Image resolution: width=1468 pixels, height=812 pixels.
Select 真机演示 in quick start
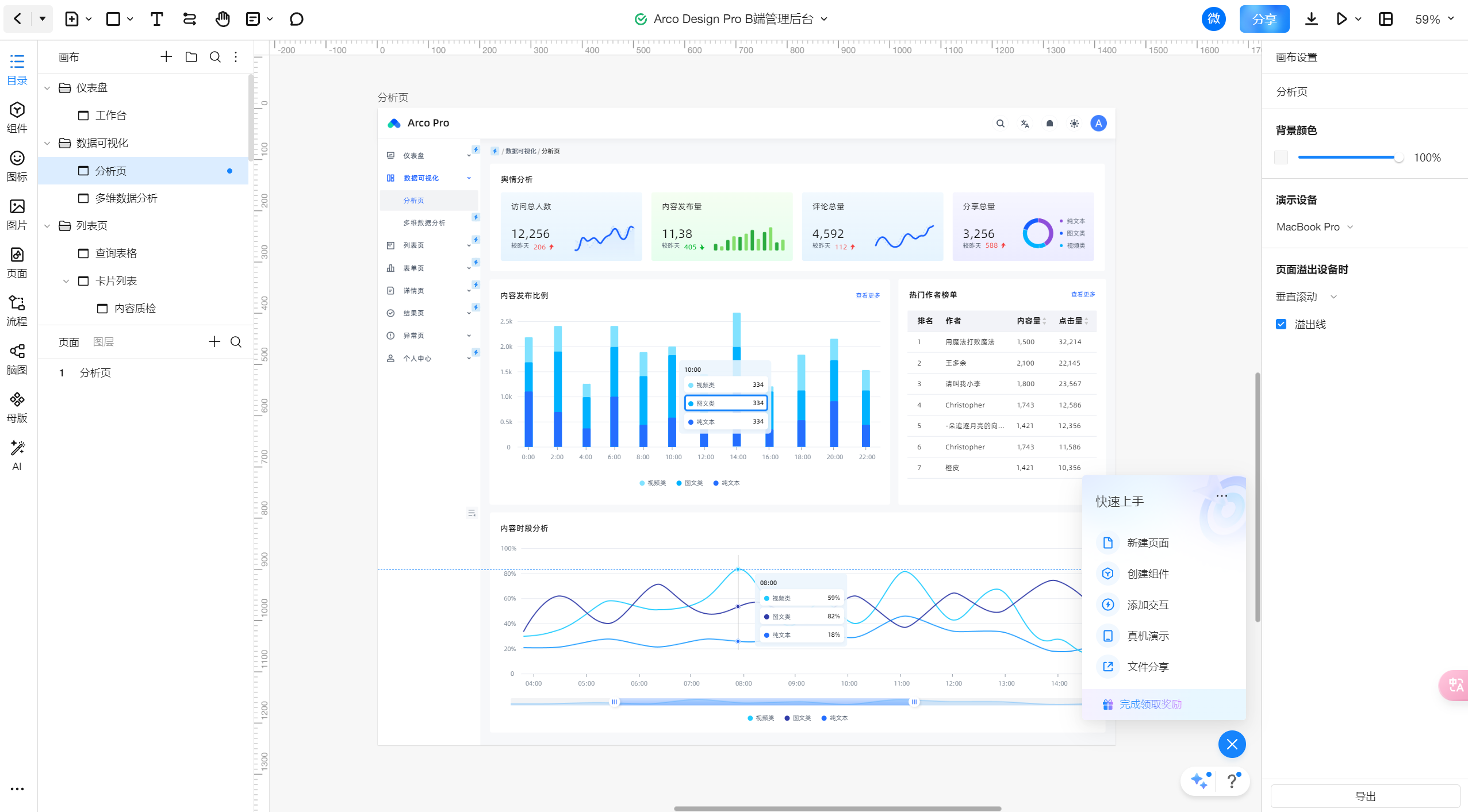tap(1148, 636)
